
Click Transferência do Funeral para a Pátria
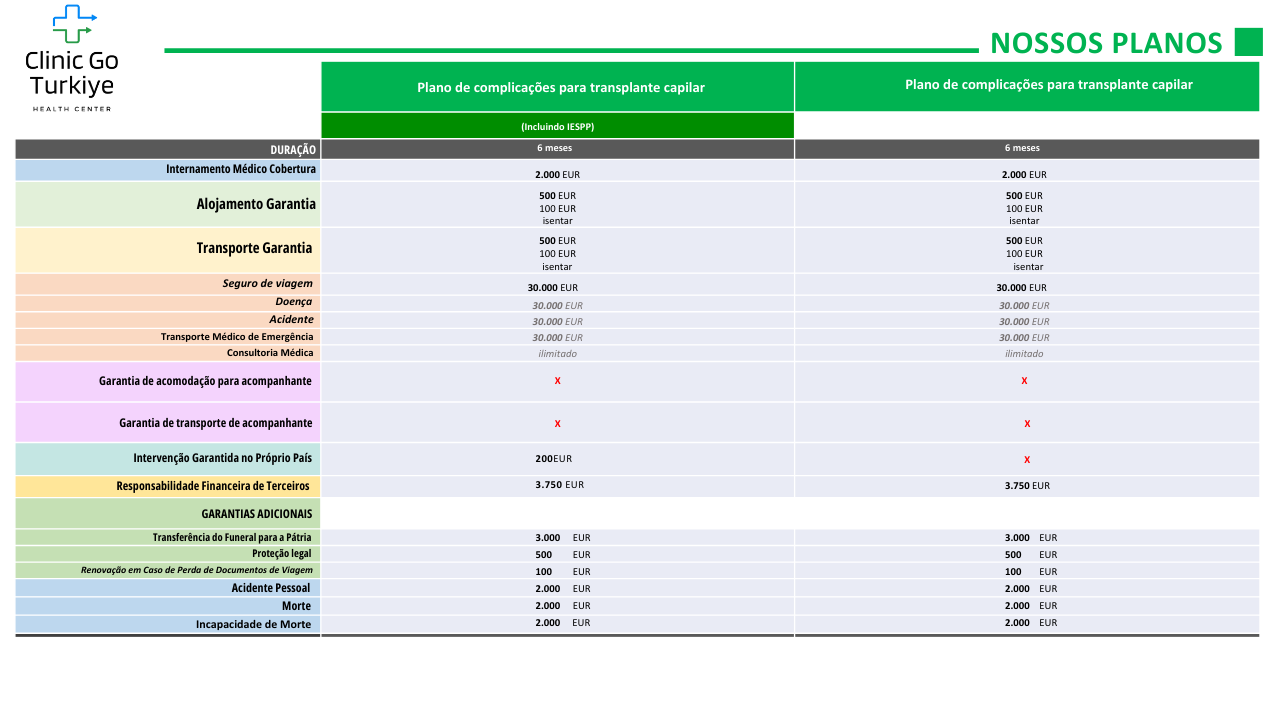click(232, 538)
